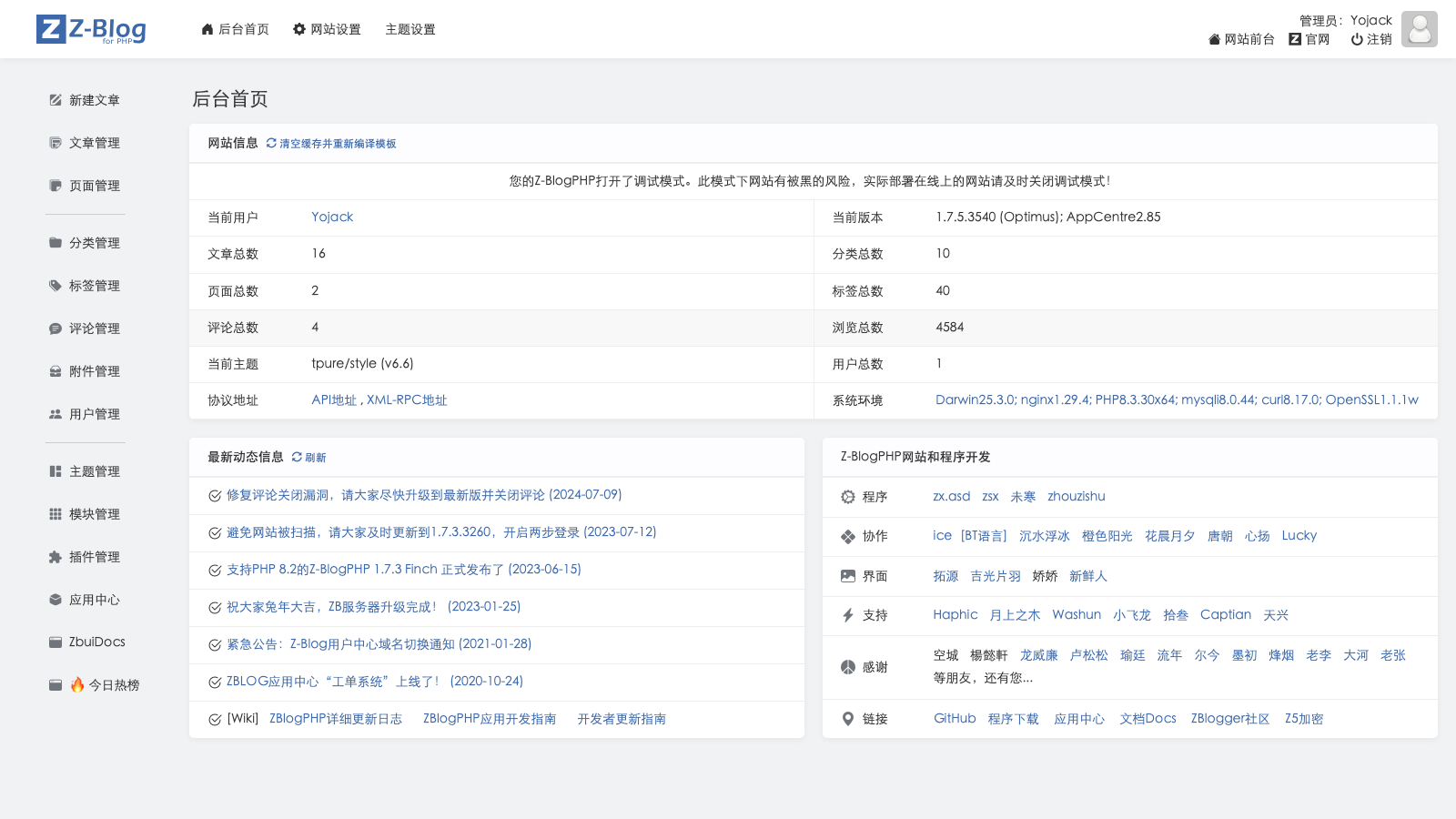1456x819 pixels.
Task: Click the 后台首页 house icon
Action: coord(207,29)
